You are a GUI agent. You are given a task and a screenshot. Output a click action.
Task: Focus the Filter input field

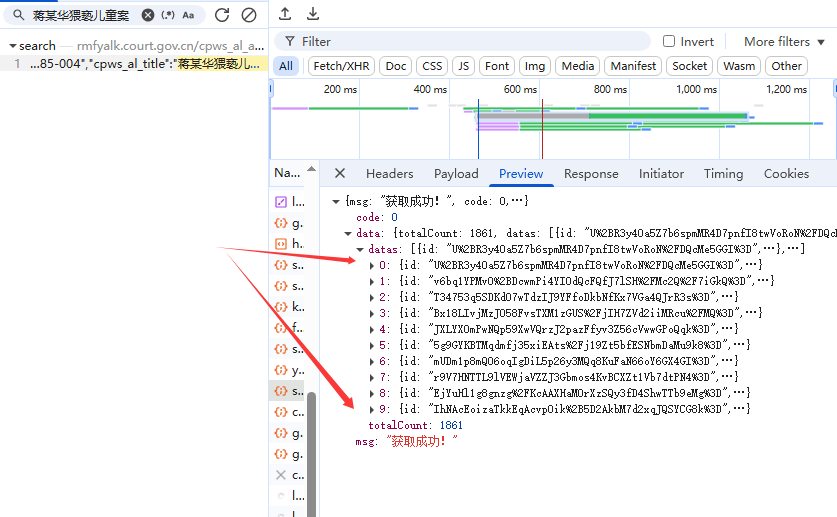pyautogui.click(x=462, y=42)
